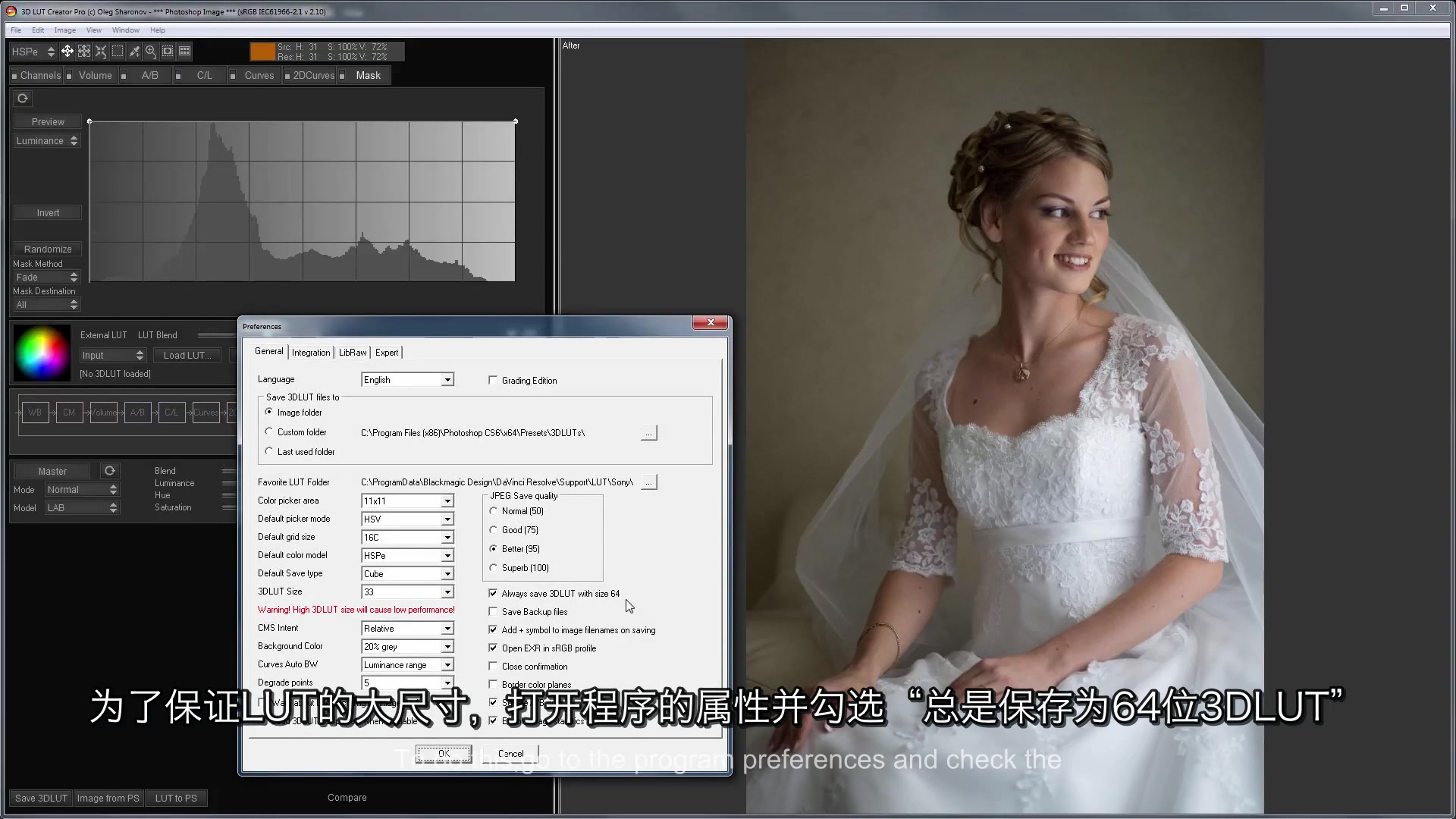
Task: Click the collapse arrows toolbar icon
Action: pyautogui.click(x=101, y=51)
